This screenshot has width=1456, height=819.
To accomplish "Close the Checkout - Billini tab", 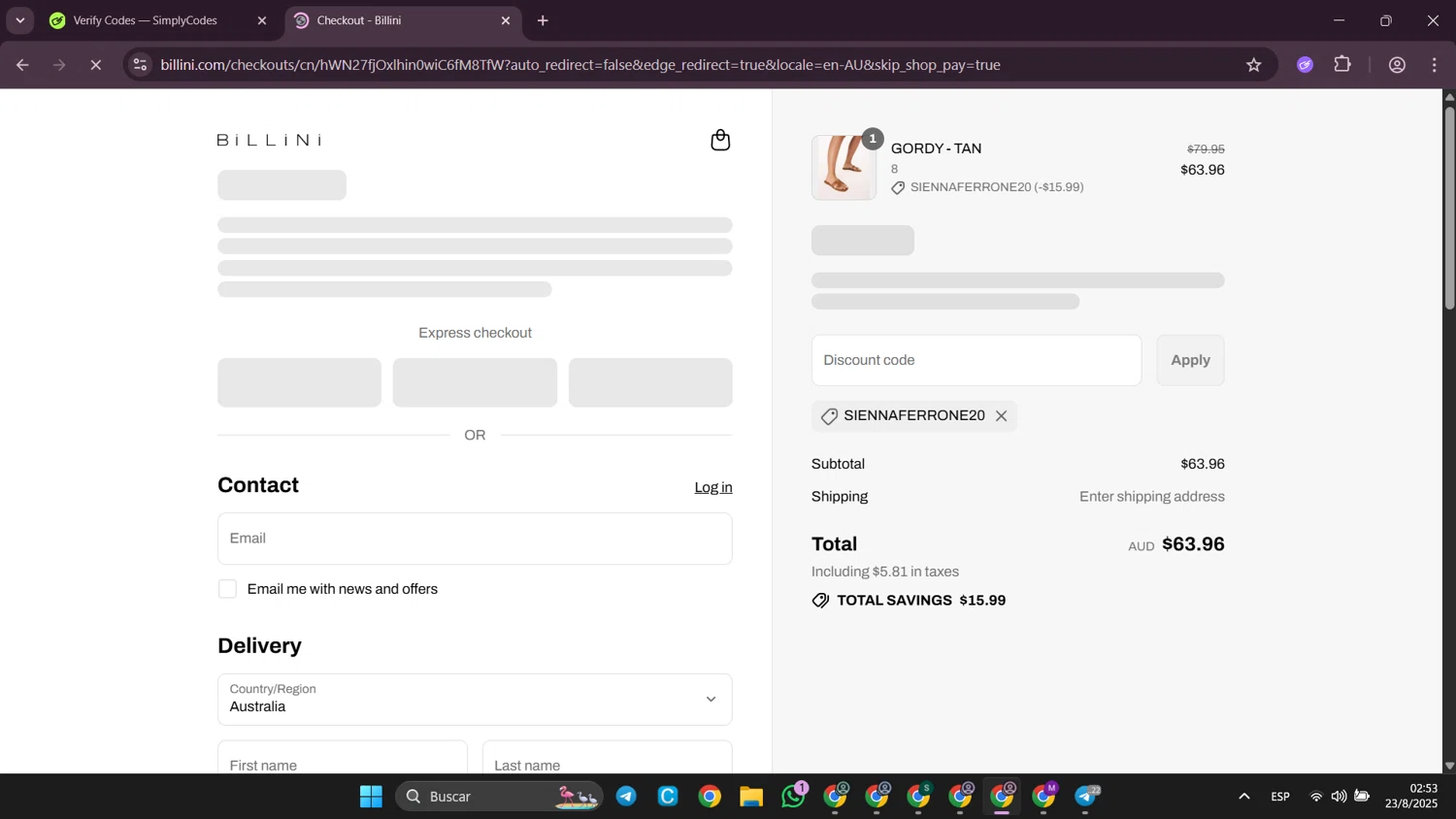I will tap(505, 20).
